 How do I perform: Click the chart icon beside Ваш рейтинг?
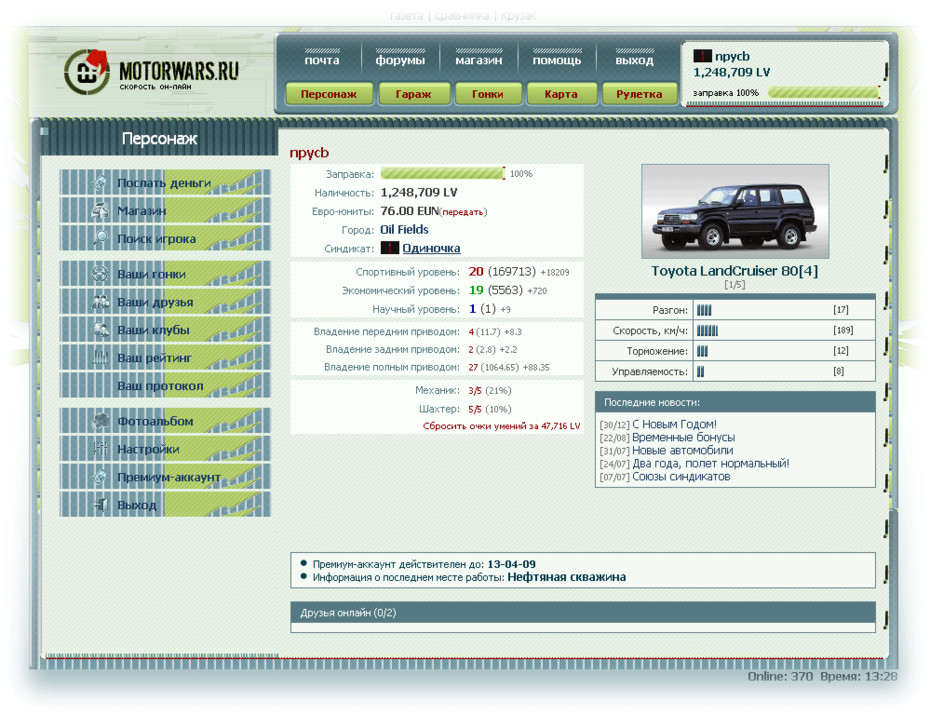(100, 358)
